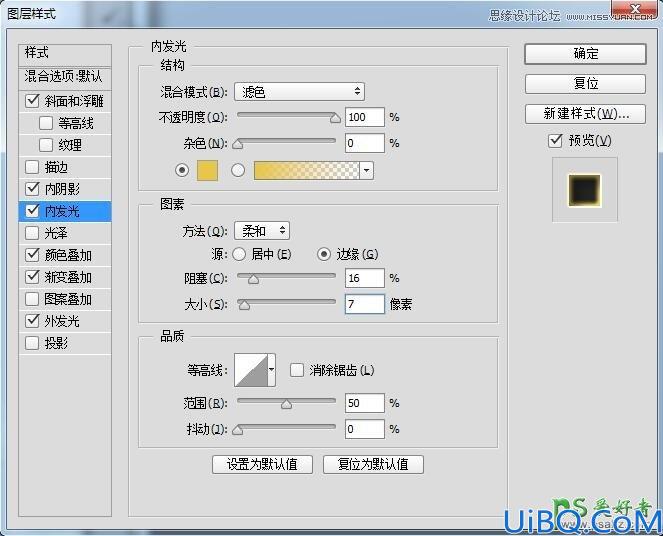Click the 确定 button

click(586, 54)
